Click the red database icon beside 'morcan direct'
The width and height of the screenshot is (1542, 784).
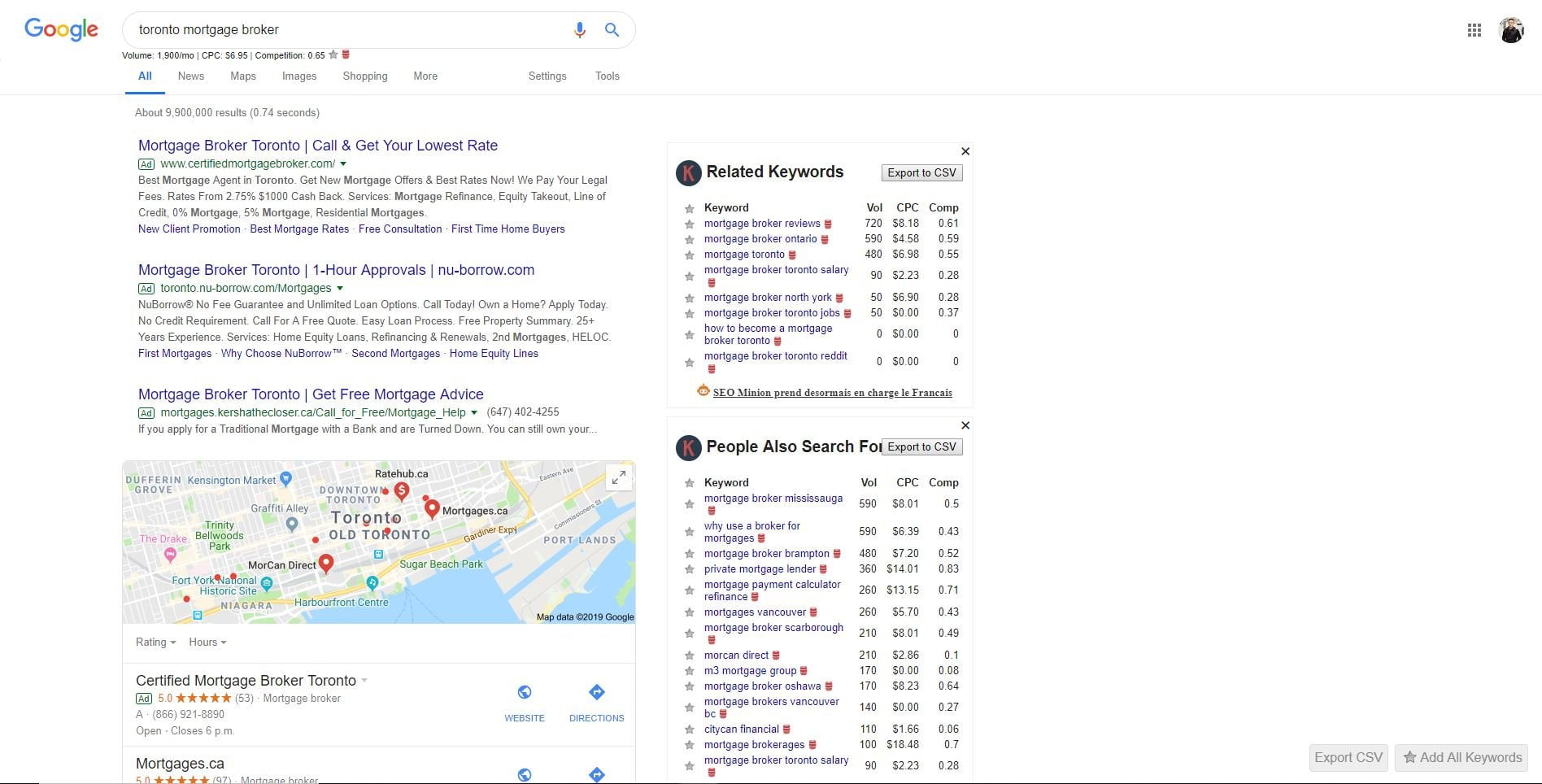pyautogui.click(x=776, y=656)
